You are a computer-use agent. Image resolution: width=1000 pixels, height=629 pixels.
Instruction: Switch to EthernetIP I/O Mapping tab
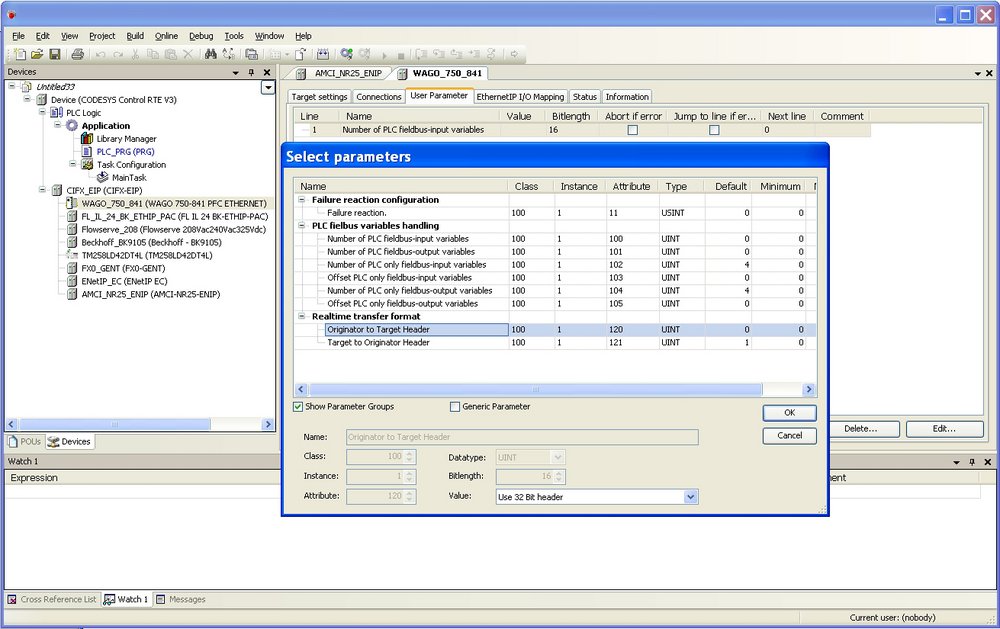[x=520, y=97]
